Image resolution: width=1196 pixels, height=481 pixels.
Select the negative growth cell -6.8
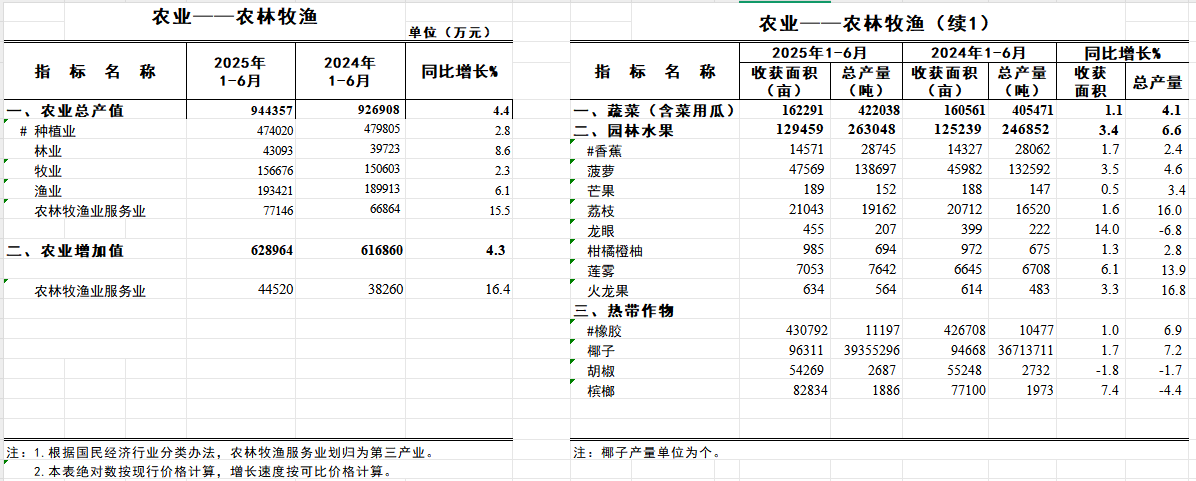(1170, 230)
